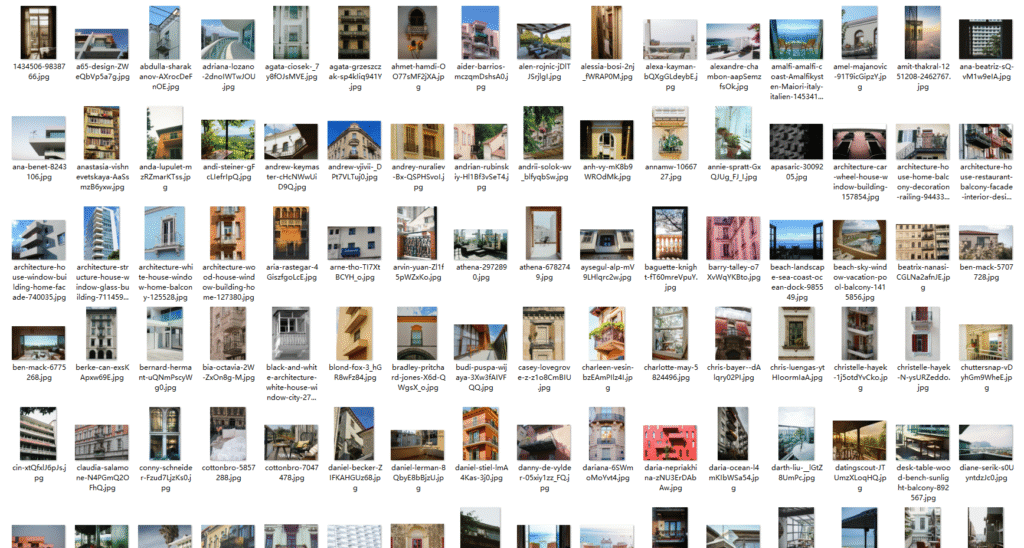Image resolution: width=1024 pixels, height=548 pixels.
Task: Select the andrey-nuraliev image thumbnail
Action: pos(418,142)
